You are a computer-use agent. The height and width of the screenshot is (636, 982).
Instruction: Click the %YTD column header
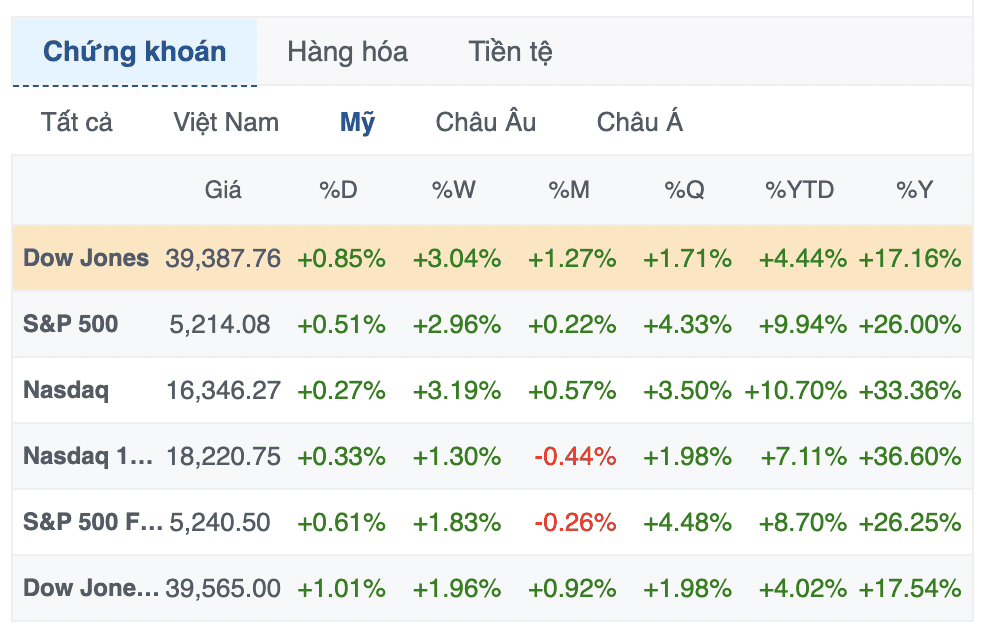[x=800, y=190]
